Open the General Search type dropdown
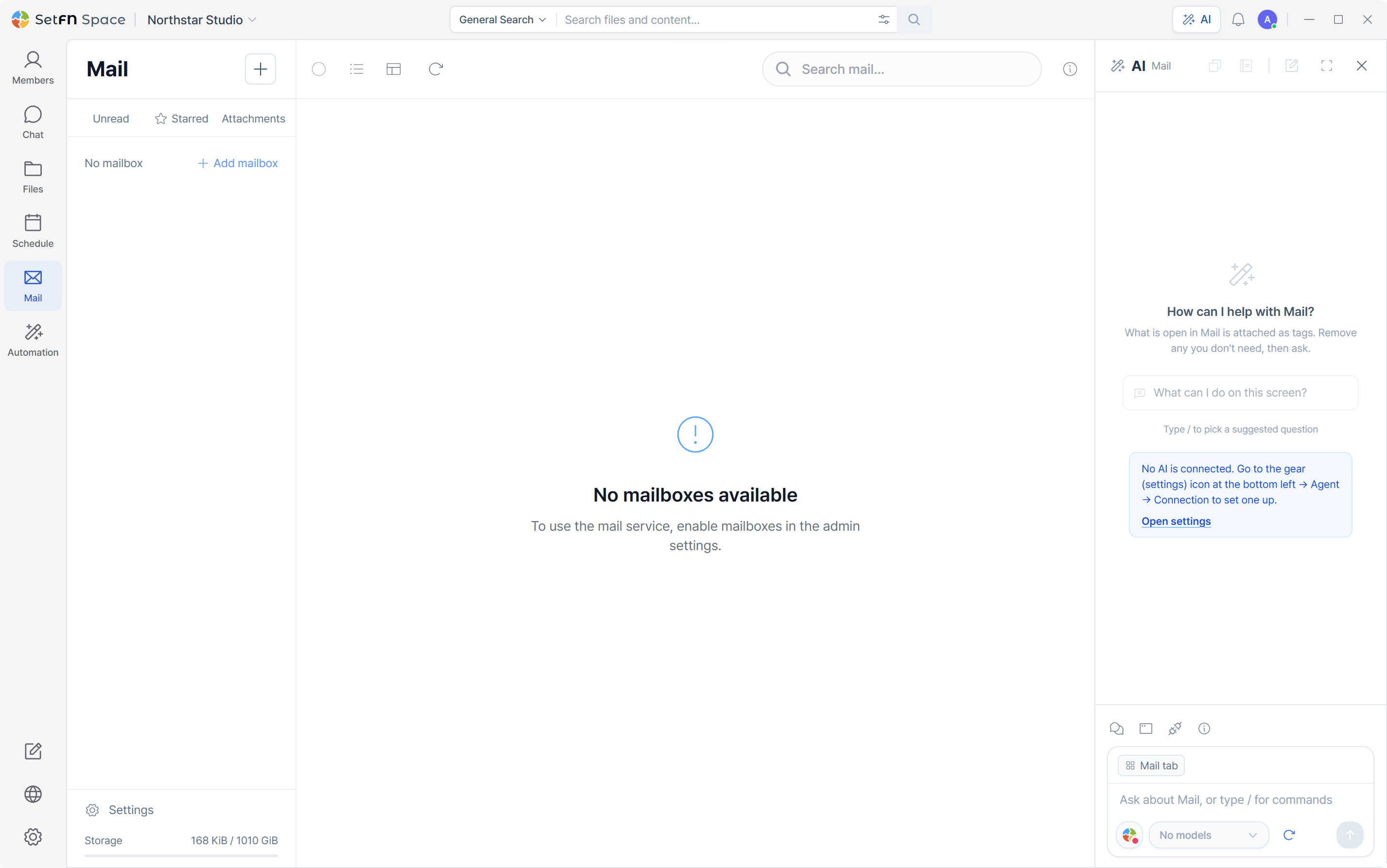 coord(503,19)
